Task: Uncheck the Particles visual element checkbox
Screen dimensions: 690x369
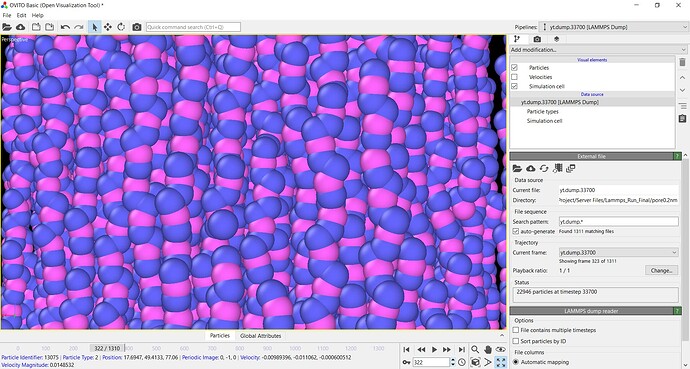Action: [x=514, y=68]
